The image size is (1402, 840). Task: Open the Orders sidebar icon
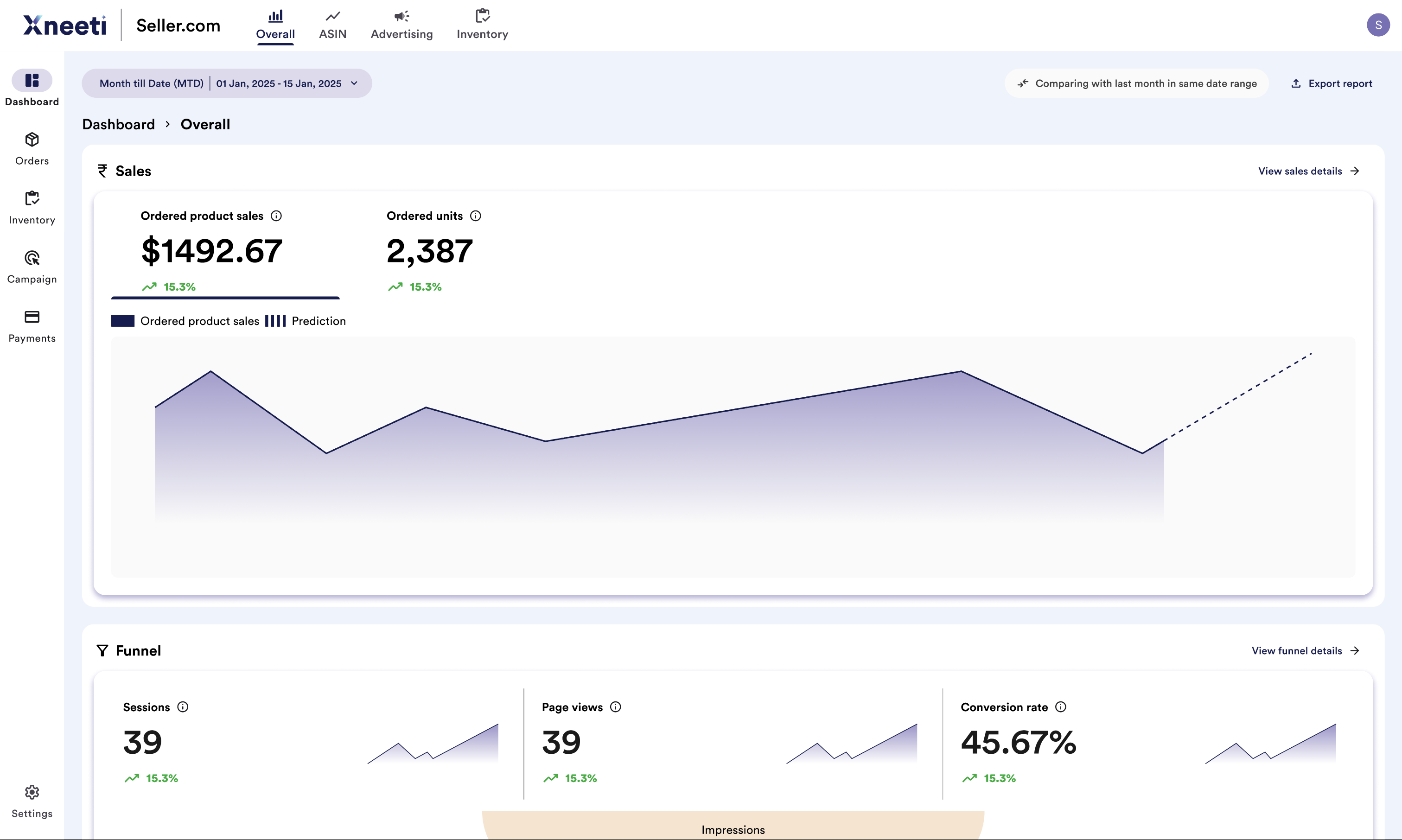click(32, 140)
